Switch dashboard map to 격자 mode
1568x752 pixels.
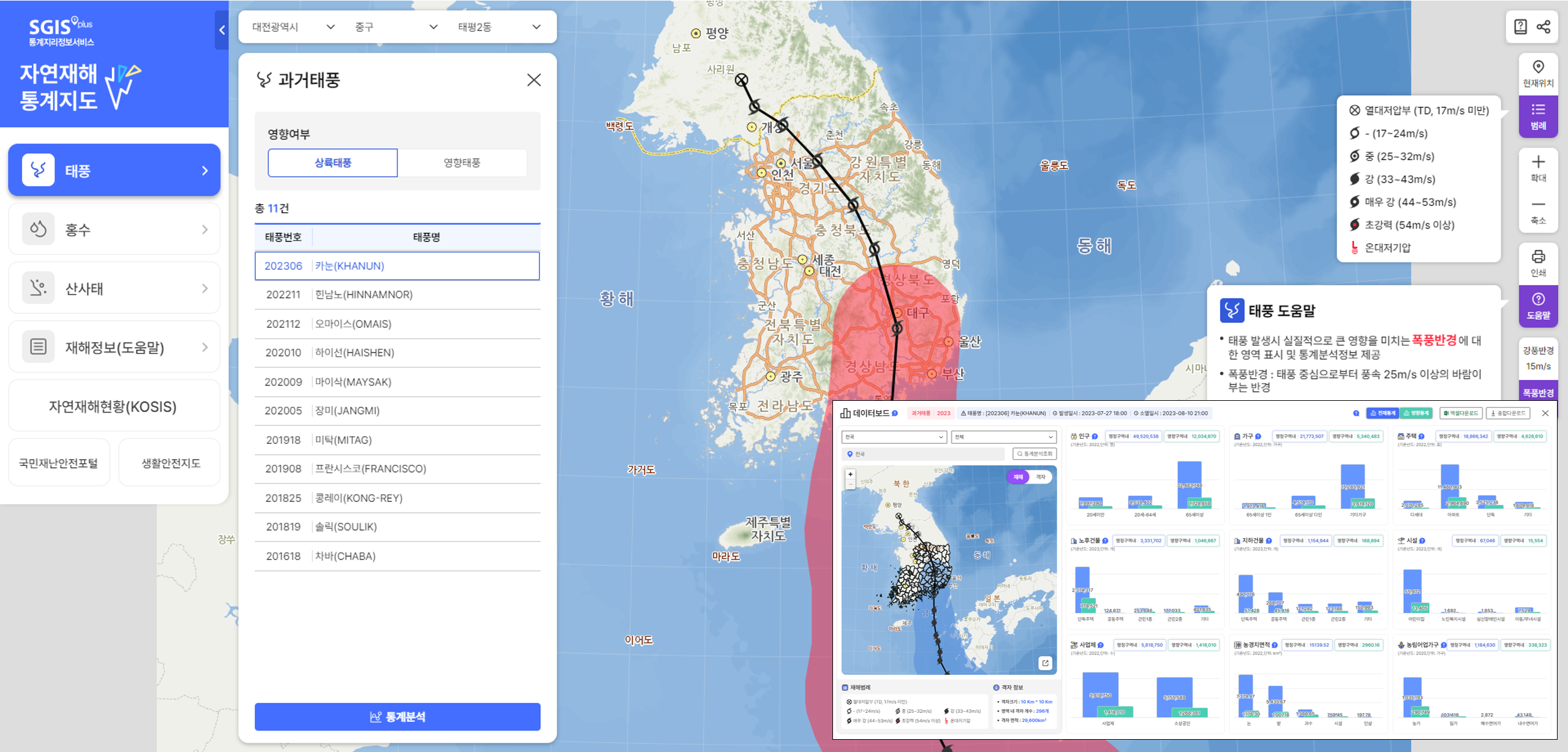pos(1041,477)
